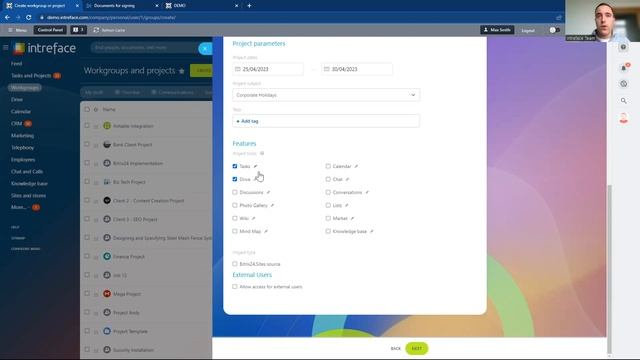Click the green NEXT button
Image resolution: width=640 pixels, height=360 pixels.
coord(417,349)
